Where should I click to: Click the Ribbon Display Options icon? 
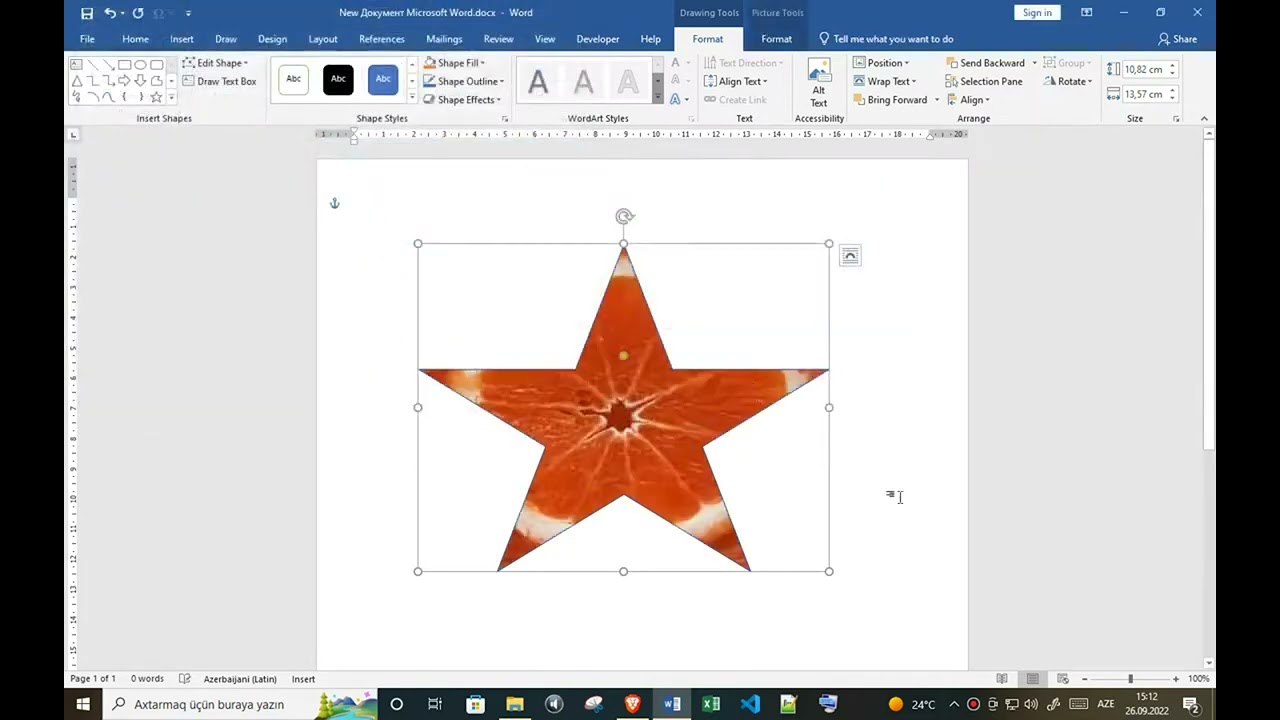[x=1087, y=13]
